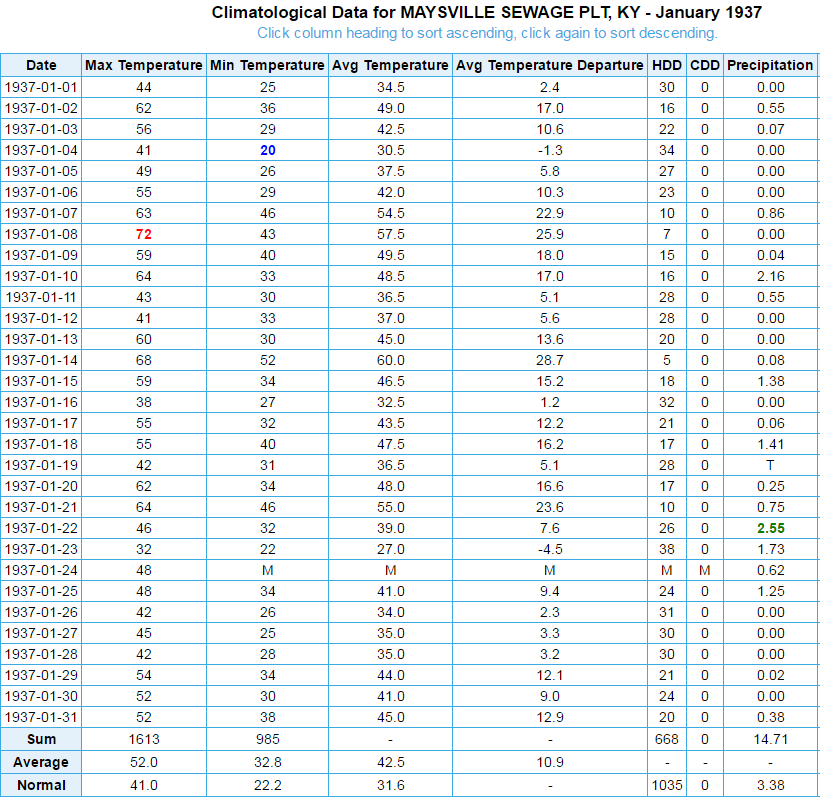Screen dimensions: 820x799
Task: Sort by Avg Temperature column heading
Action: point(390,65)
